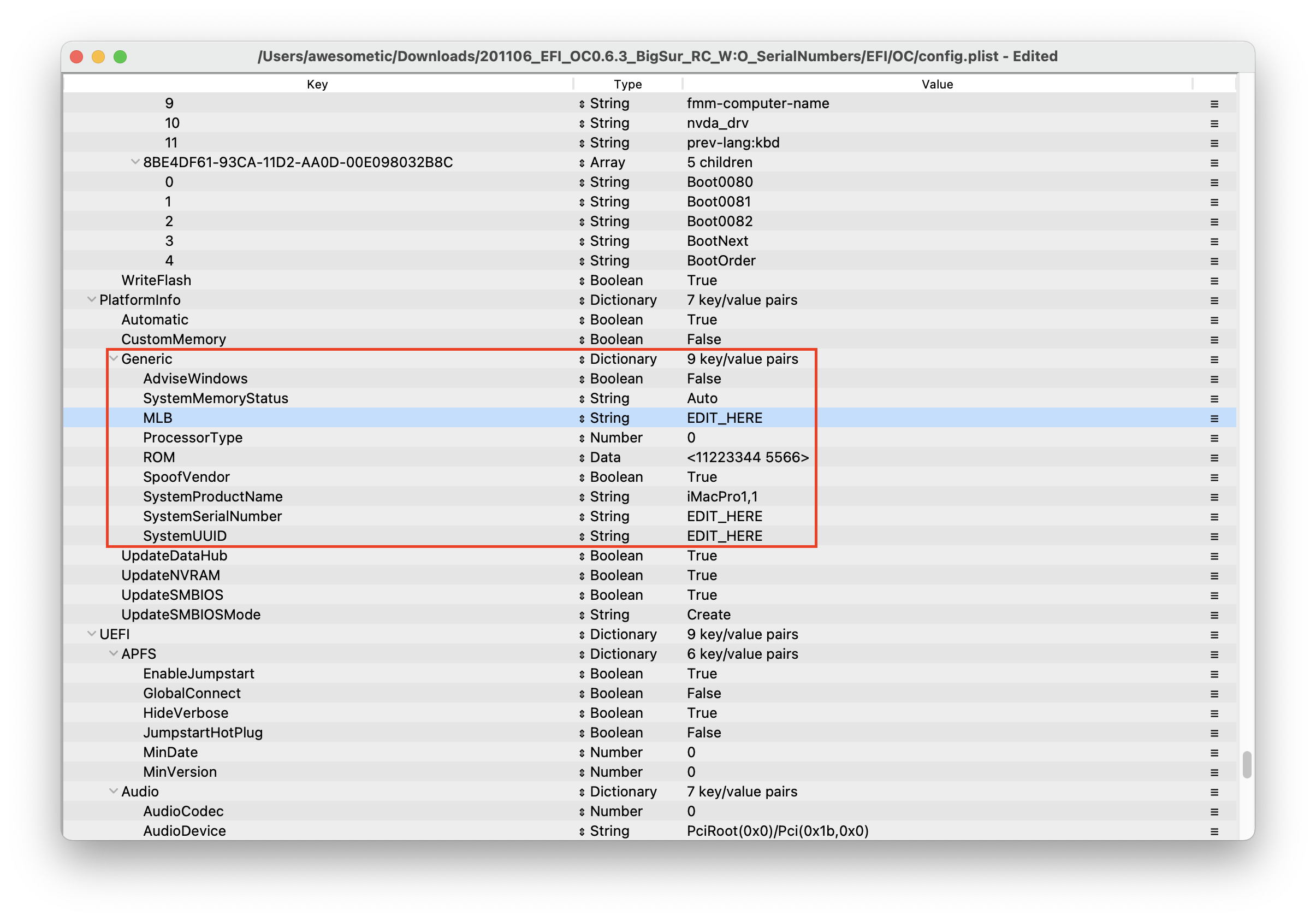Click the type stepper arrows beside ROM's Data type

582,458
